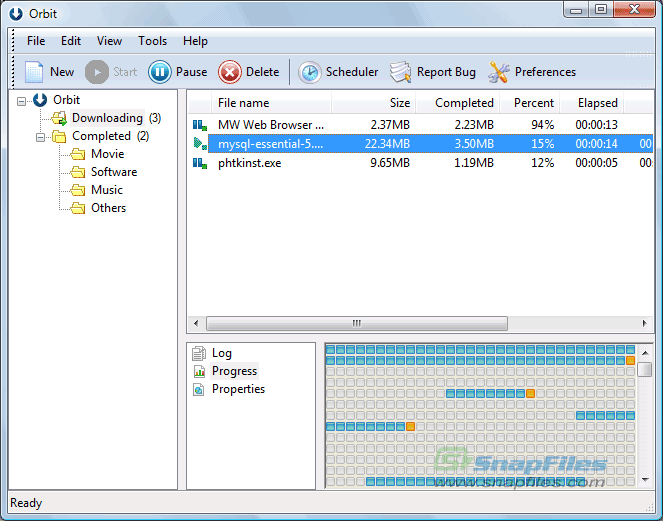Screen dimensions: 663x521
Task: Click the Completed folder icon
Action: click(59, 136)
